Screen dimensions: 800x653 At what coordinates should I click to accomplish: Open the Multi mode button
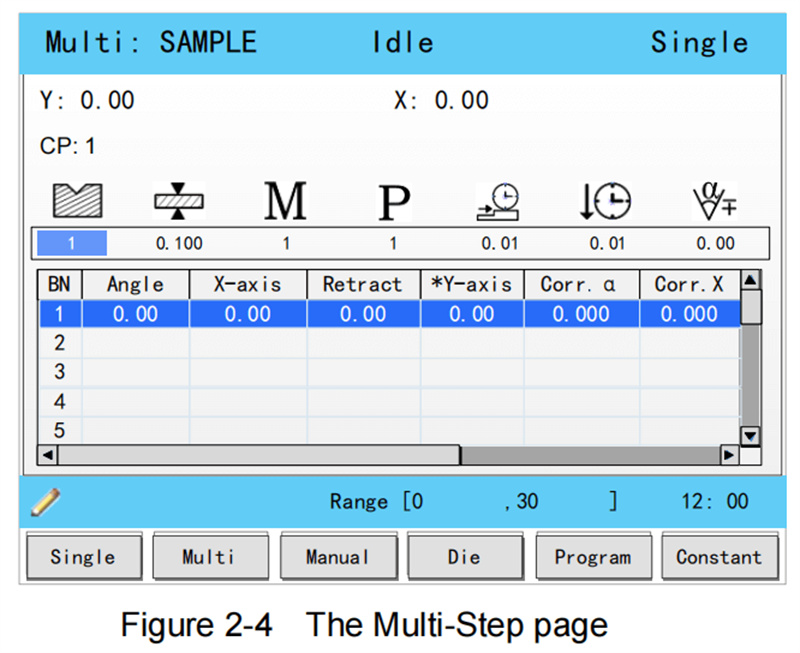tap(210, 557)
